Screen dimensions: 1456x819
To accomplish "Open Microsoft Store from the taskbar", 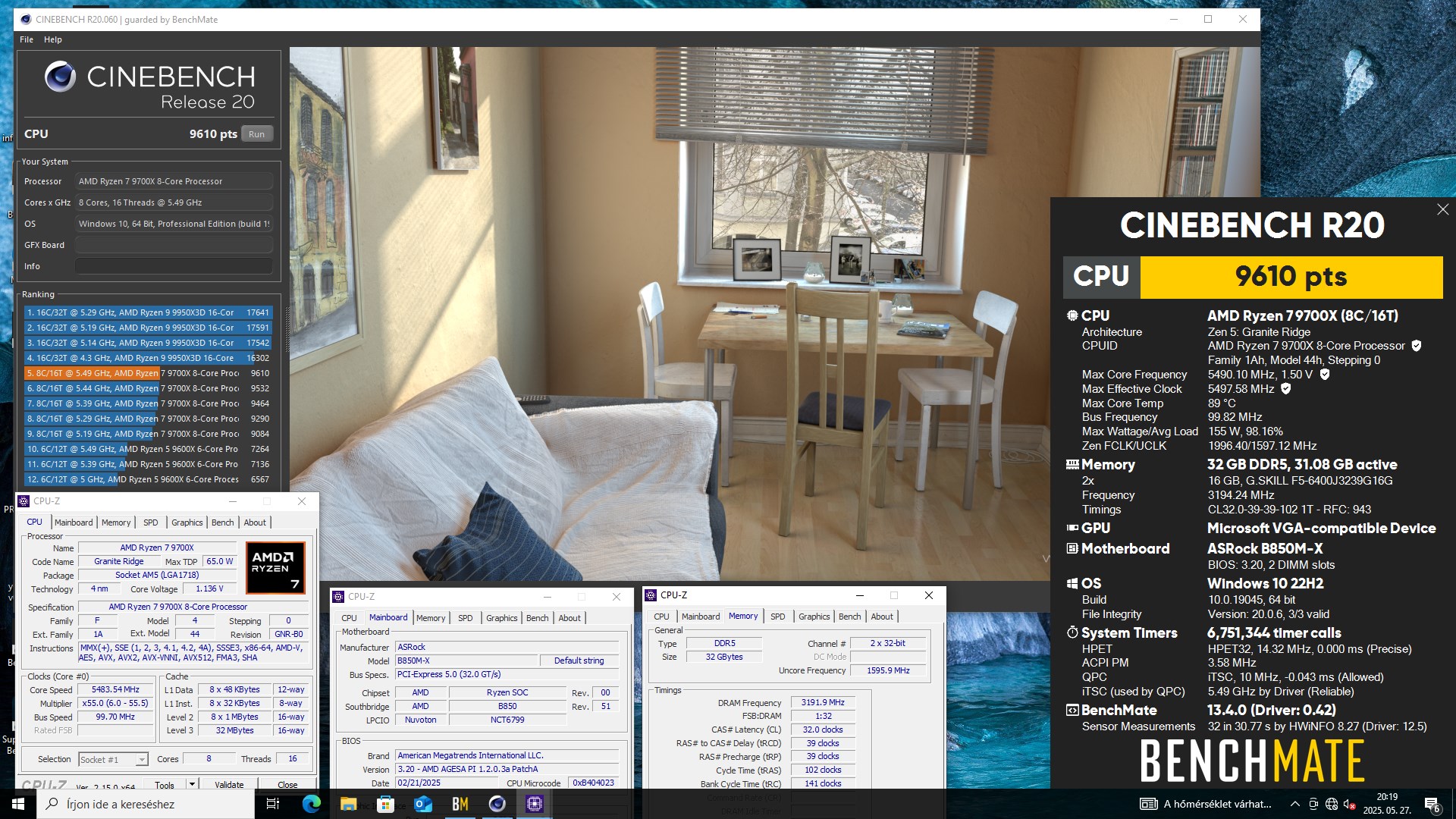I will [x=385, y=804].
